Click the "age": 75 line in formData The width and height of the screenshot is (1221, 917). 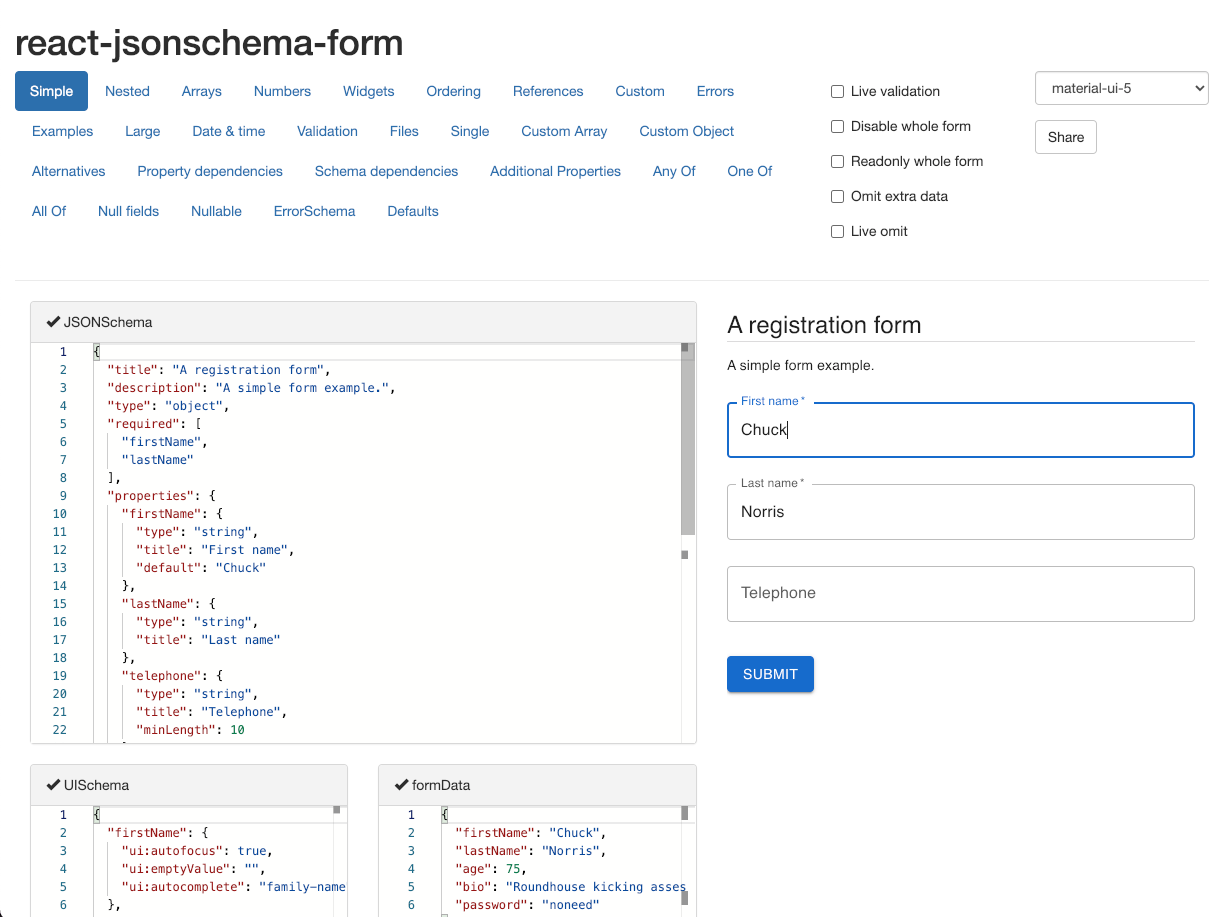(490, 869)
